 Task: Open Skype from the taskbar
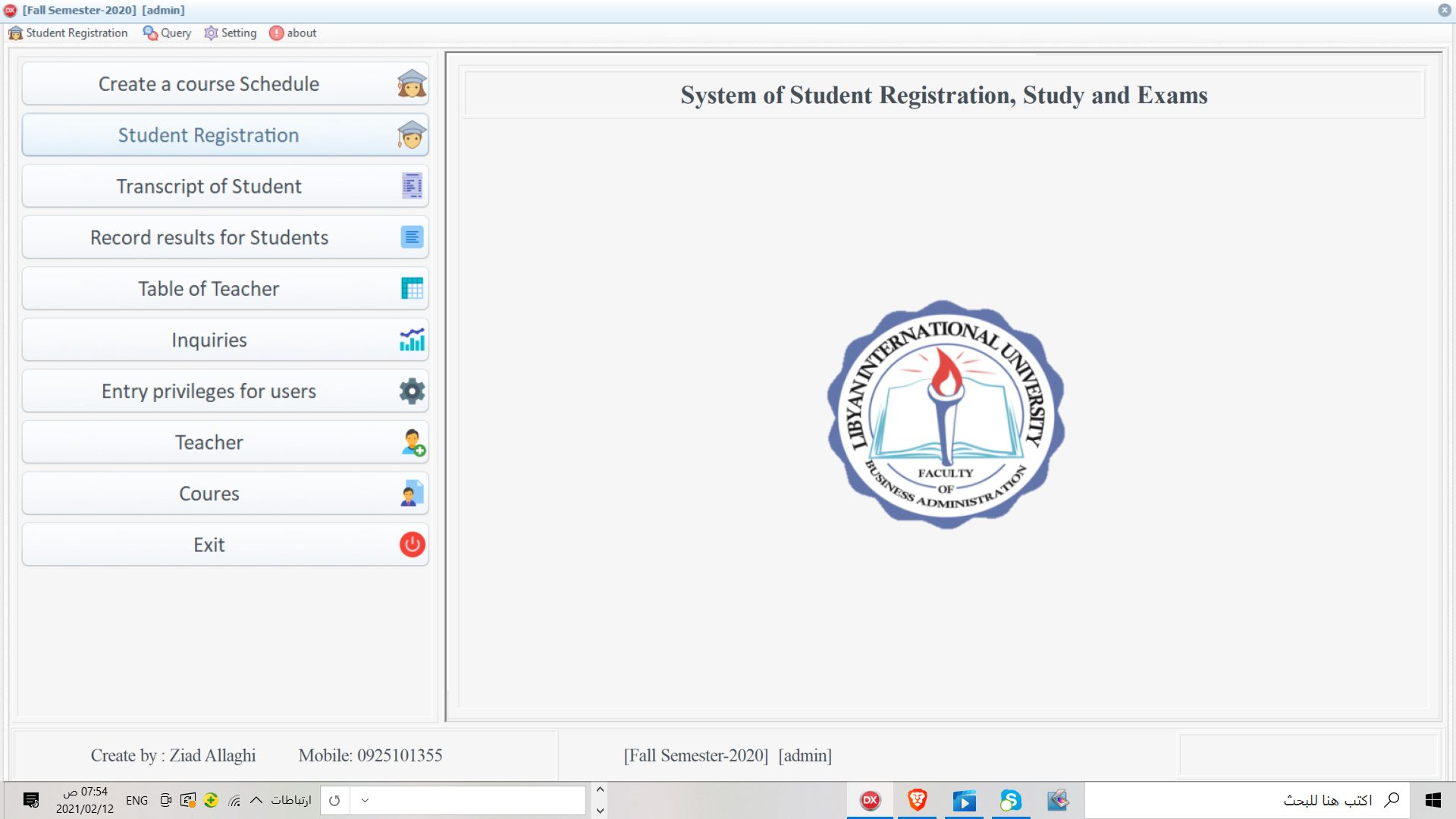tap(1011, 800)
